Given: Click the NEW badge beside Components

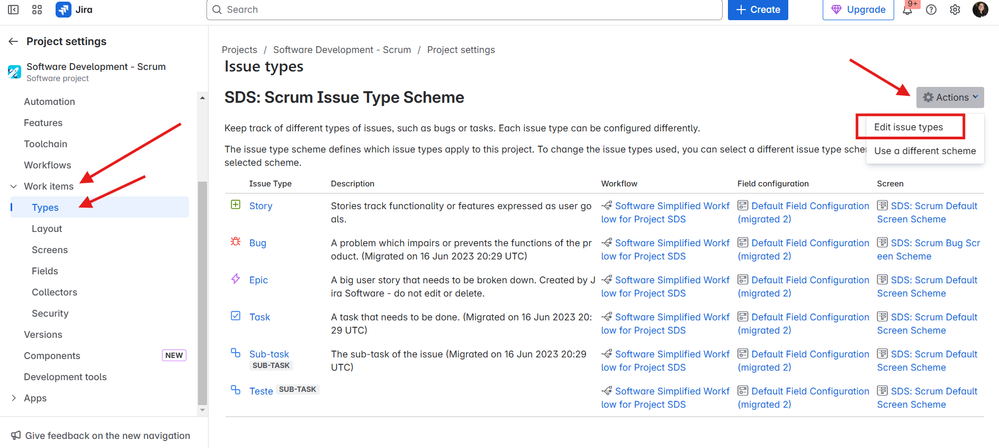Looking at the screenshot, I should click(x=174, y=356).
